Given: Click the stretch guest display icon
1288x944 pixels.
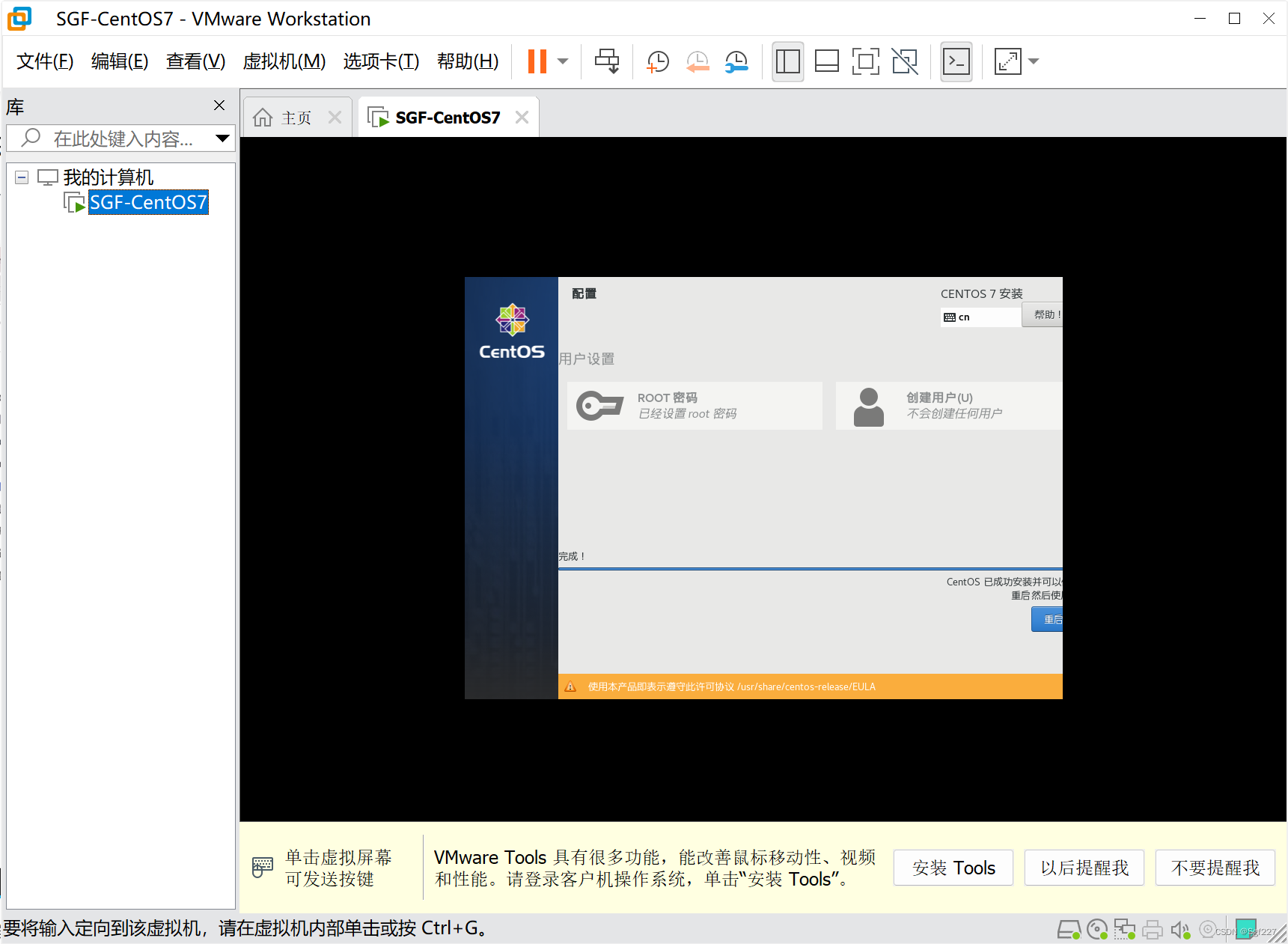Looking at the screenshot, I should point(1007,61).
